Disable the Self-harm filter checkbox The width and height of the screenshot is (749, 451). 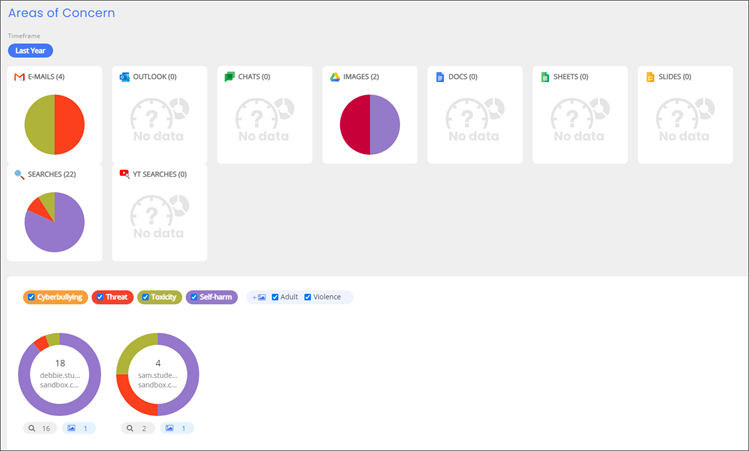[x=194, y=297]
